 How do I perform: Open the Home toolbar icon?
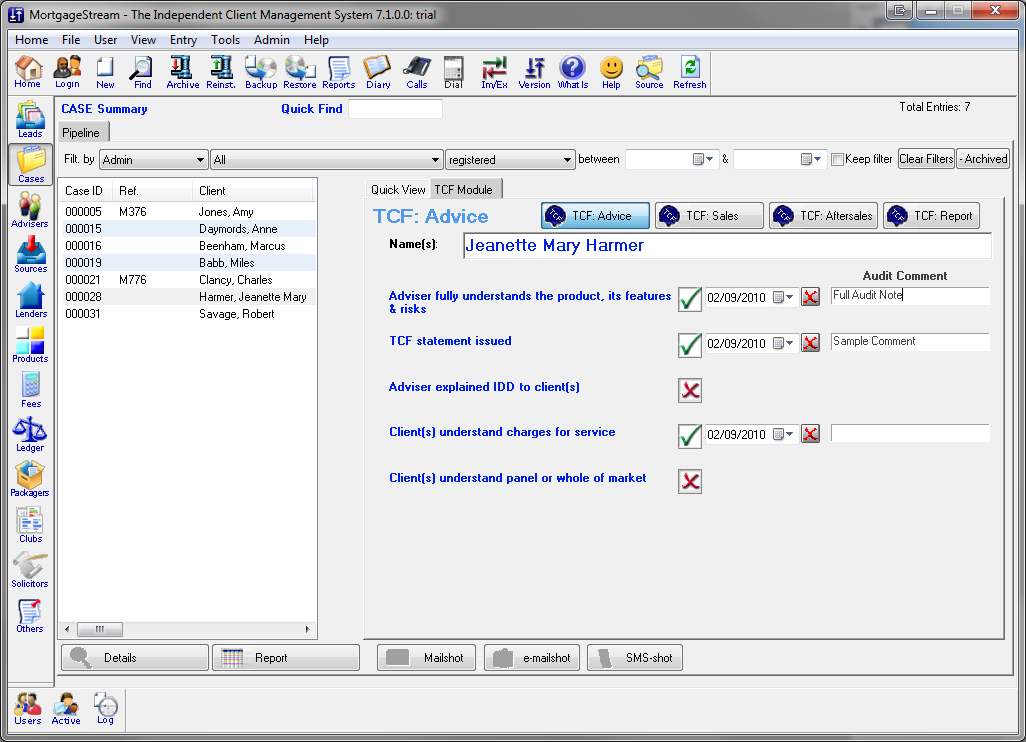click(x=27, y=72)
